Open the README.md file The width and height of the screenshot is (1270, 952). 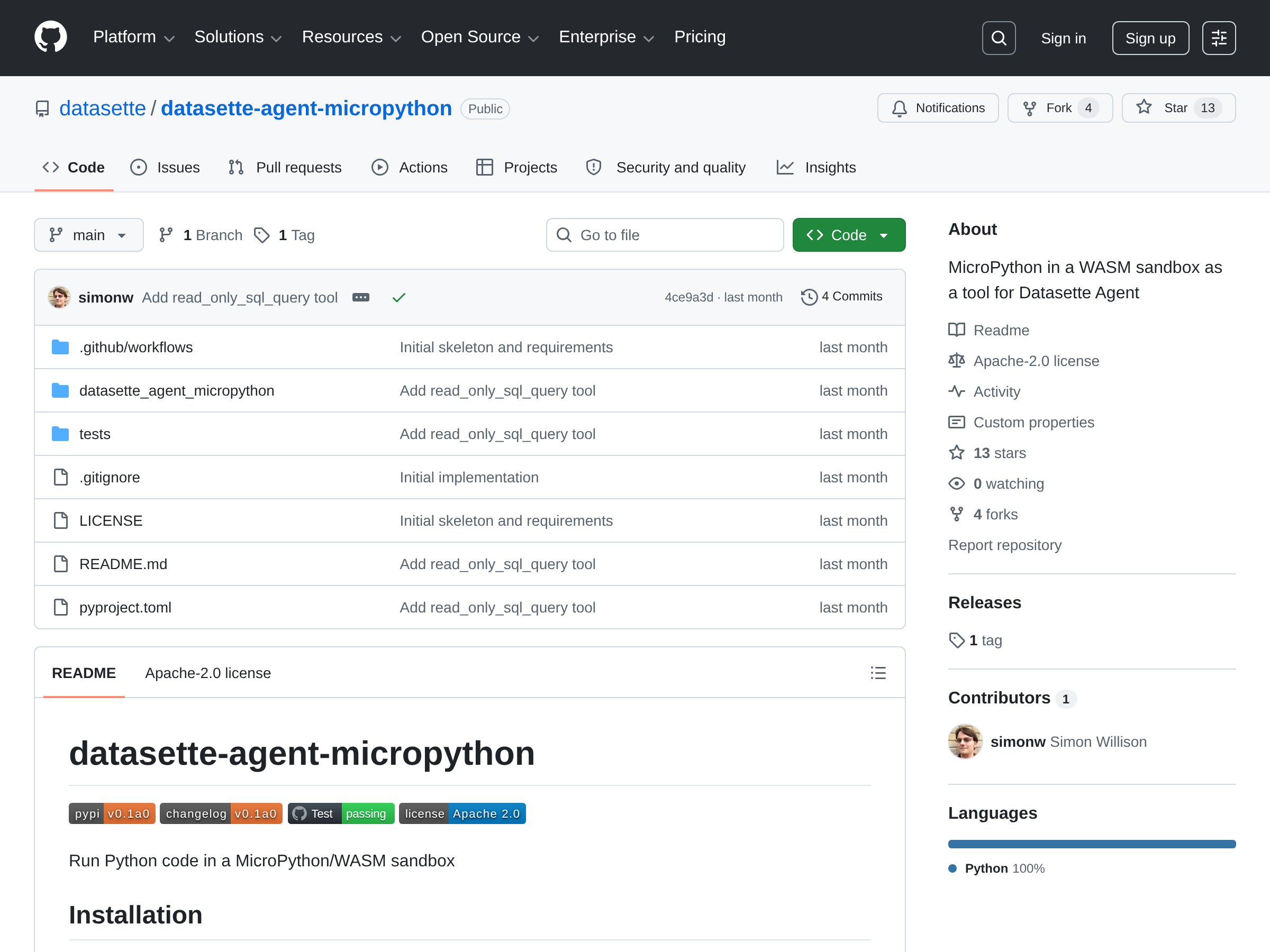coord(123,564)
